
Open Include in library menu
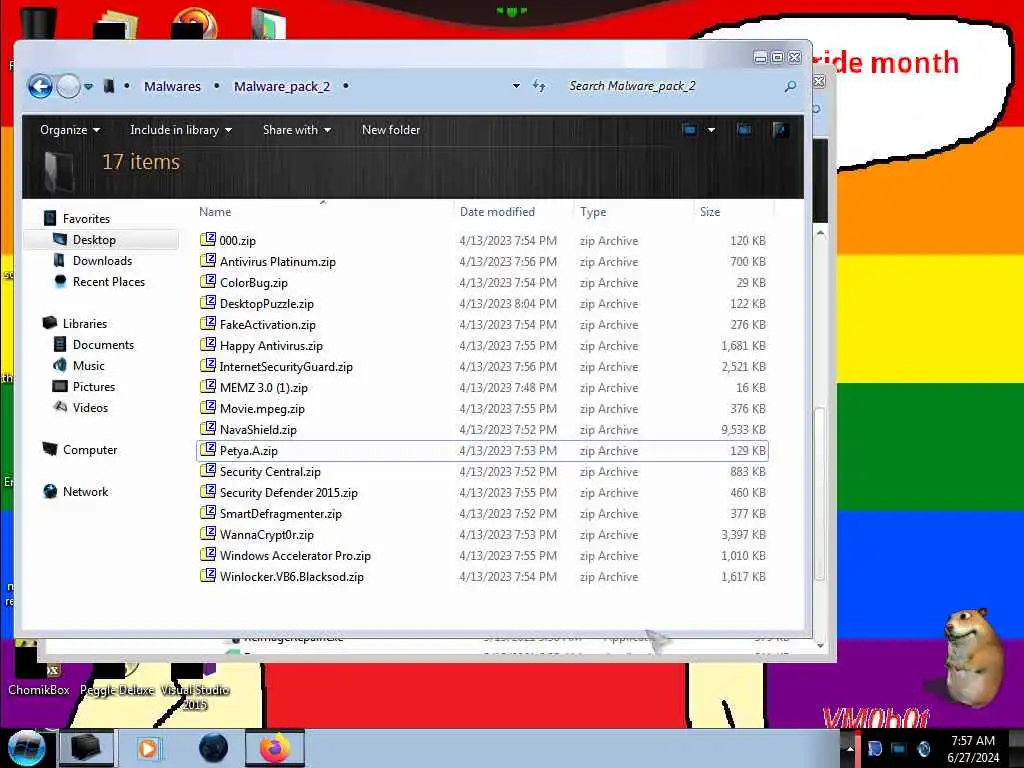pyautogui.click(x=181, y=130)
